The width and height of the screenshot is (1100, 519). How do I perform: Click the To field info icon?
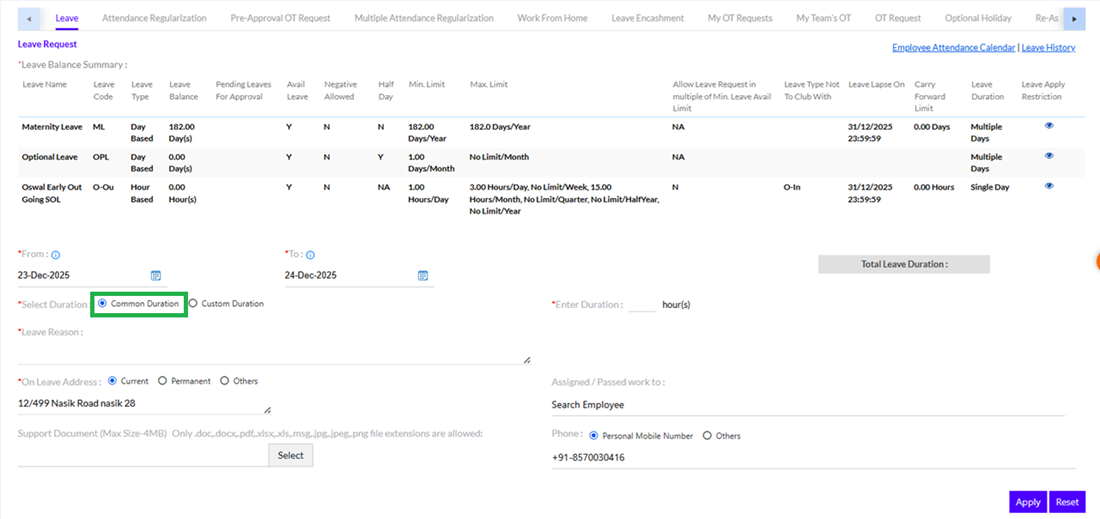click(311, 255)
